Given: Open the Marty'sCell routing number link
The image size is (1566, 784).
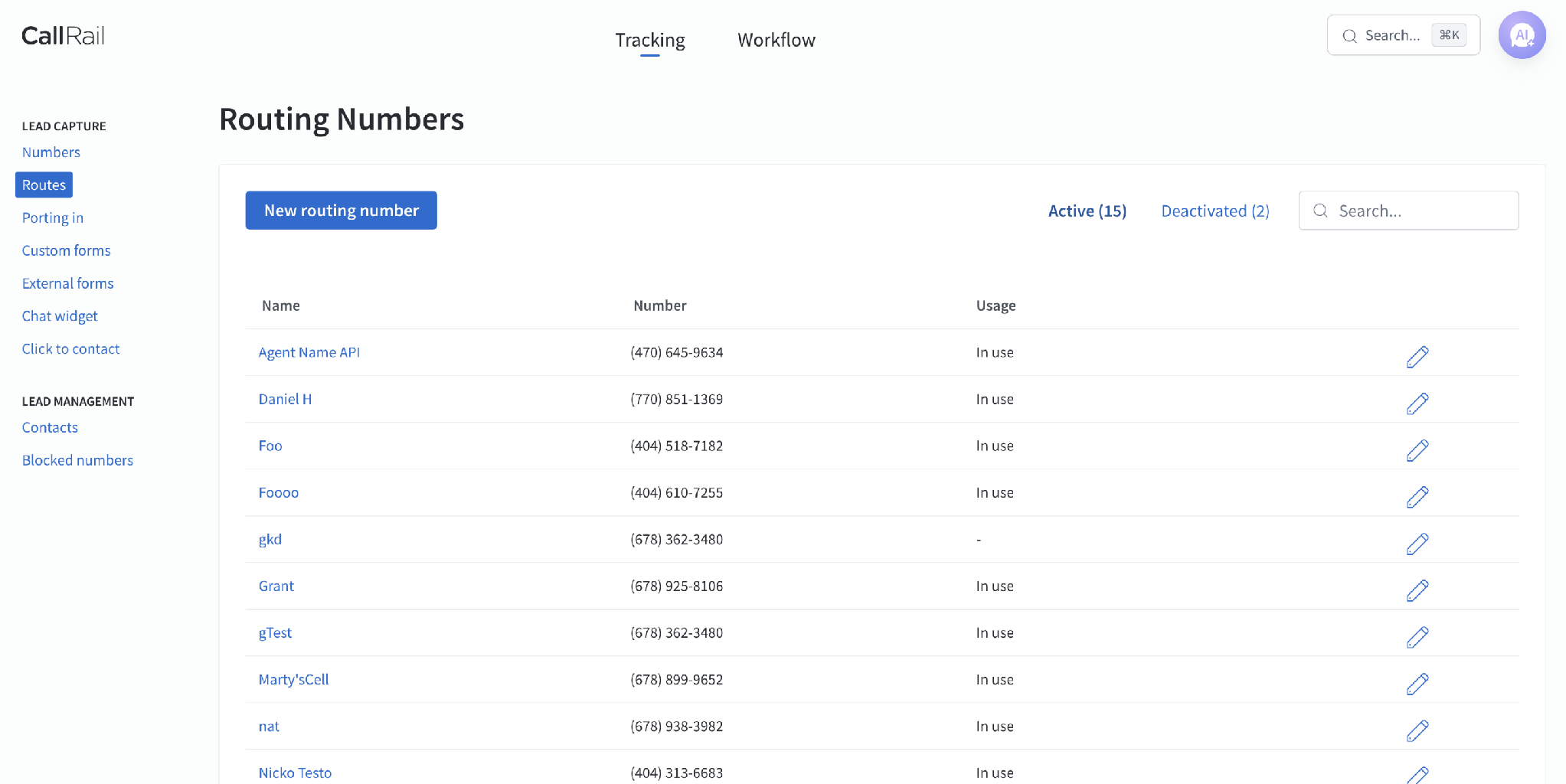Looking at the screenshot, I should (293, 679).
